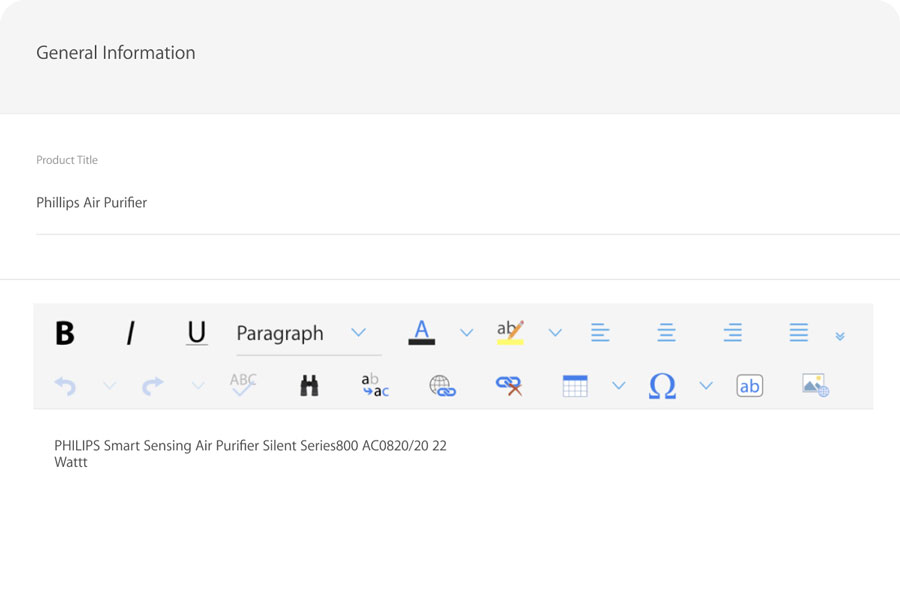Screen dimensions: 900x600
Task: Click the Product Title input field
Action: coord(468,203)
